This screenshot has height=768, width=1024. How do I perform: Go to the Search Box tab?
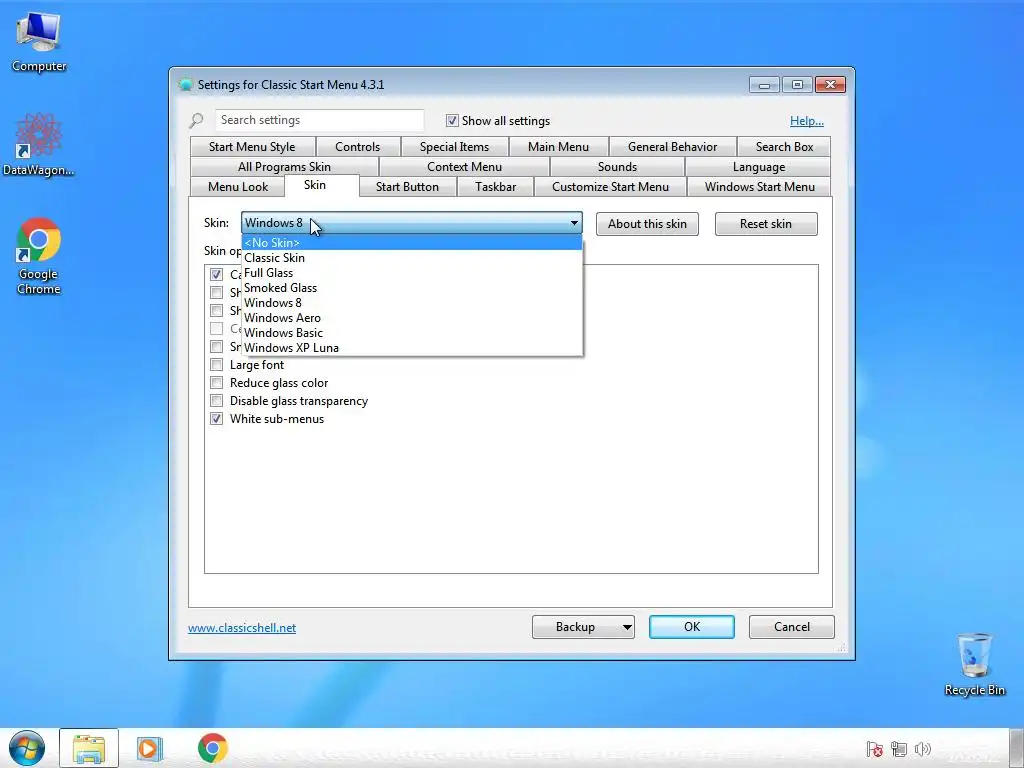784,147
